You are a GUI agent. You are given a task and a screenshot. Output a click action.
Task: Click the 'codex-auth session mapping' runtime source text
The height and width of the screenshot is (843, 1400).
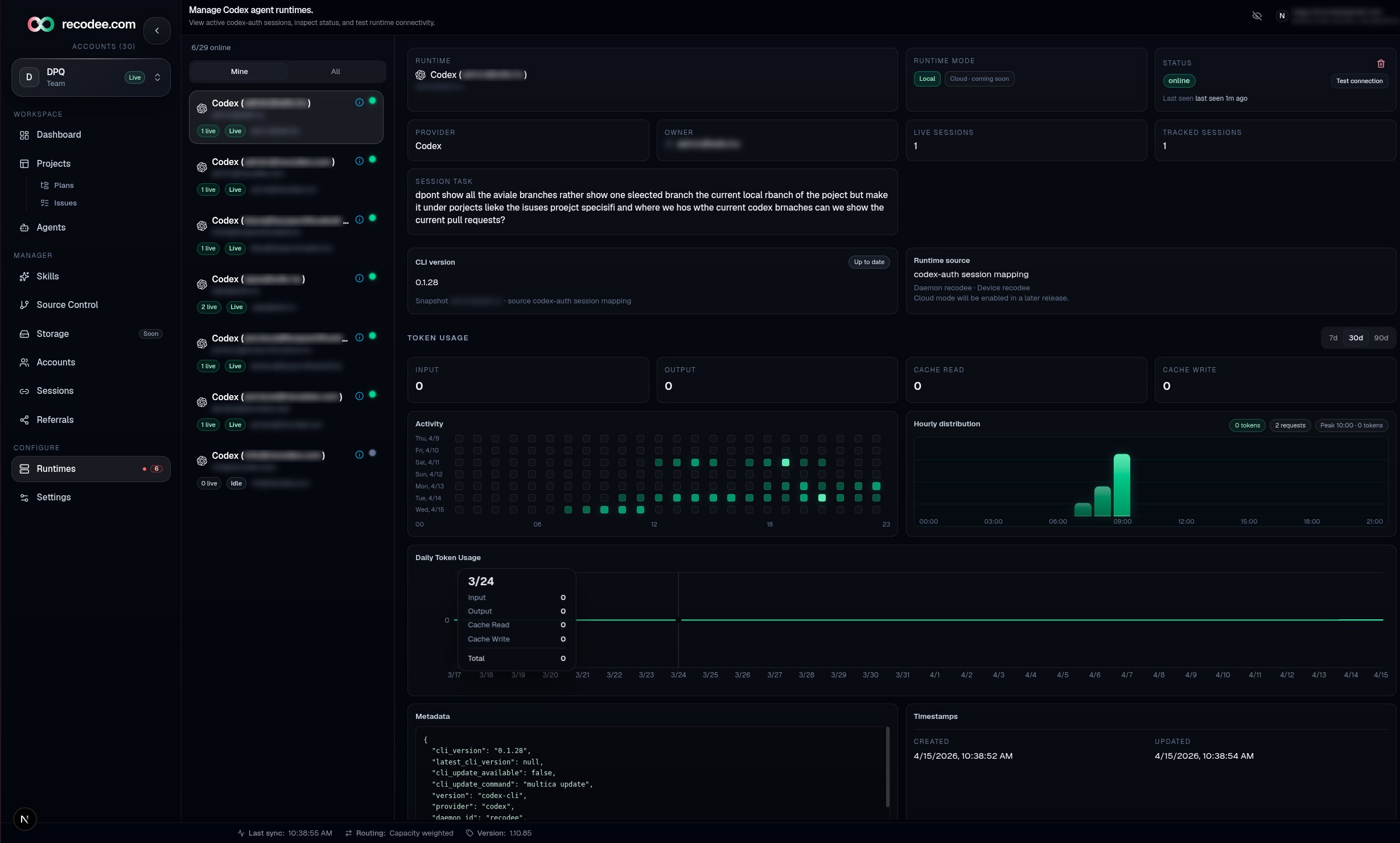[x=971, y=275]
